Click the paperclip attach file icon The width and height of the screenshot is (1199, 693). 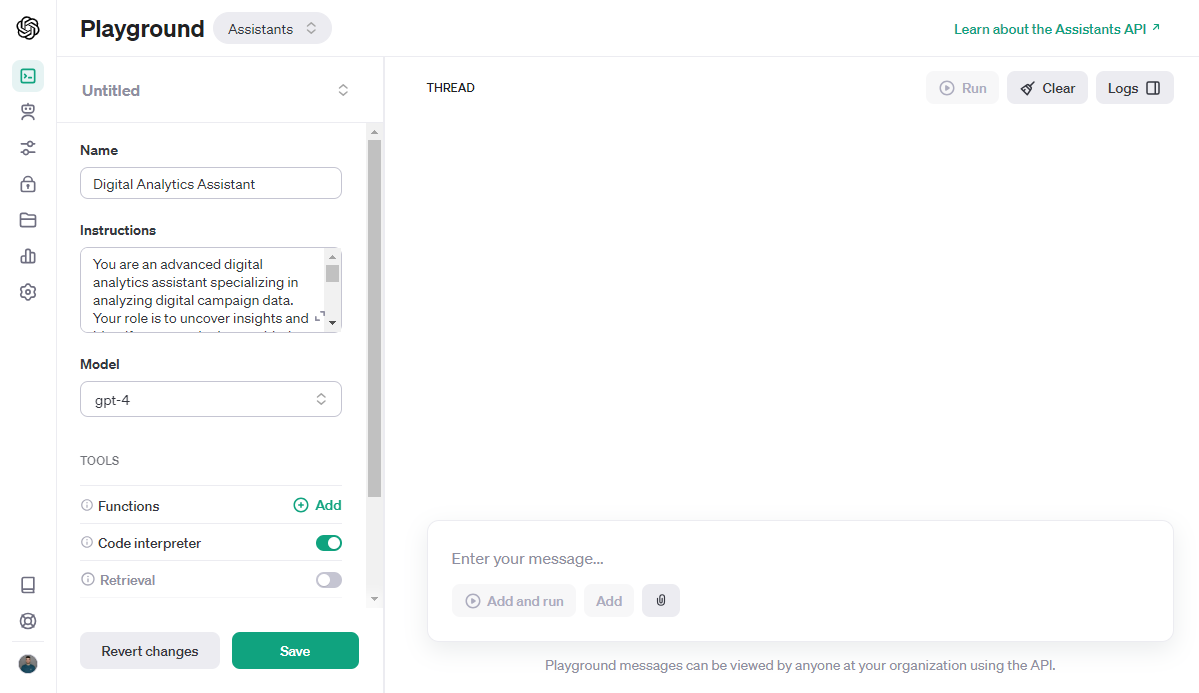661,601
